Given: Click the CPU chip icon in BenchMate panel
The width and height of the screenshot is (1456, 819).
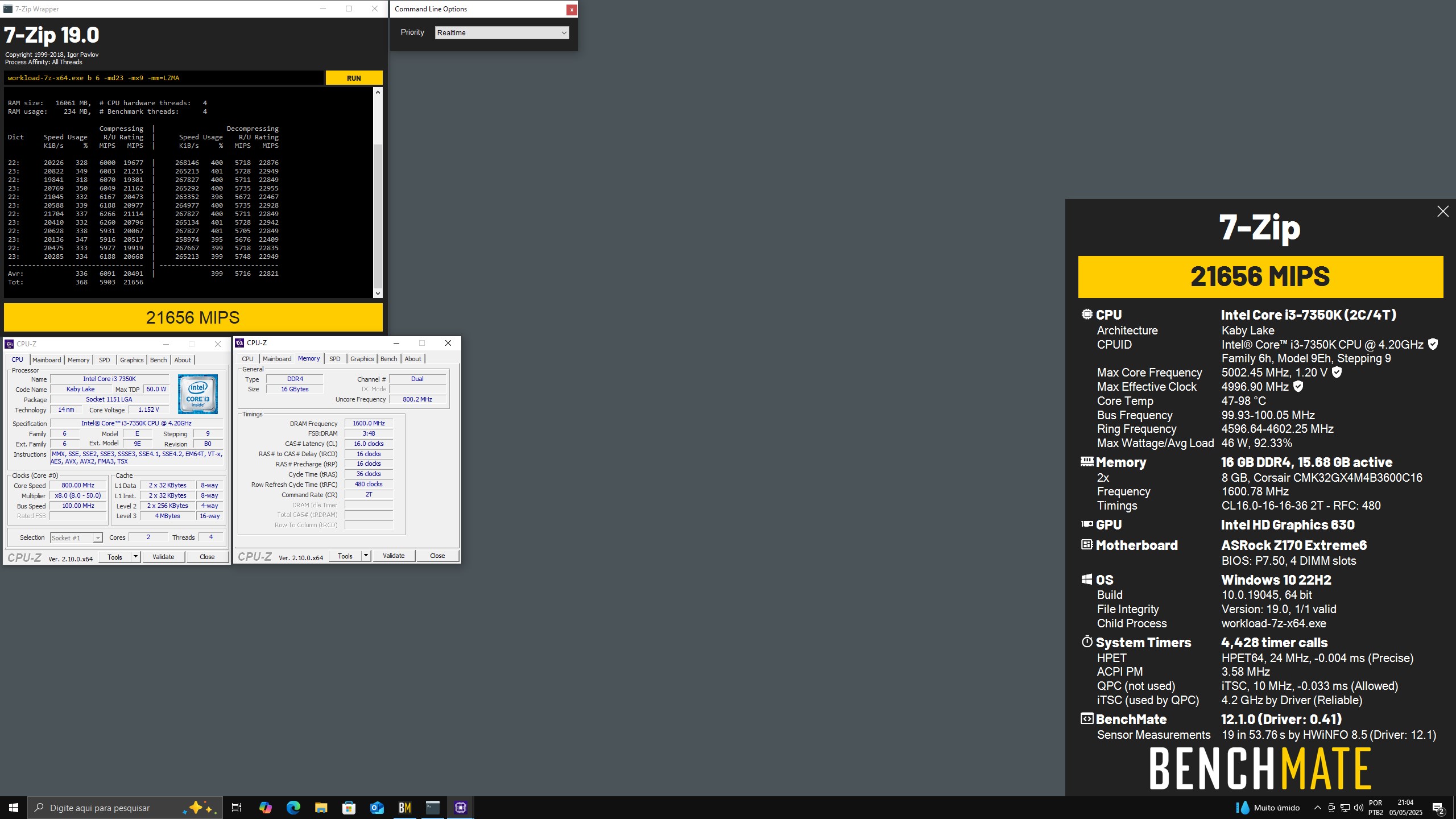Looking at the screenshot, I should pos(1087,314).
